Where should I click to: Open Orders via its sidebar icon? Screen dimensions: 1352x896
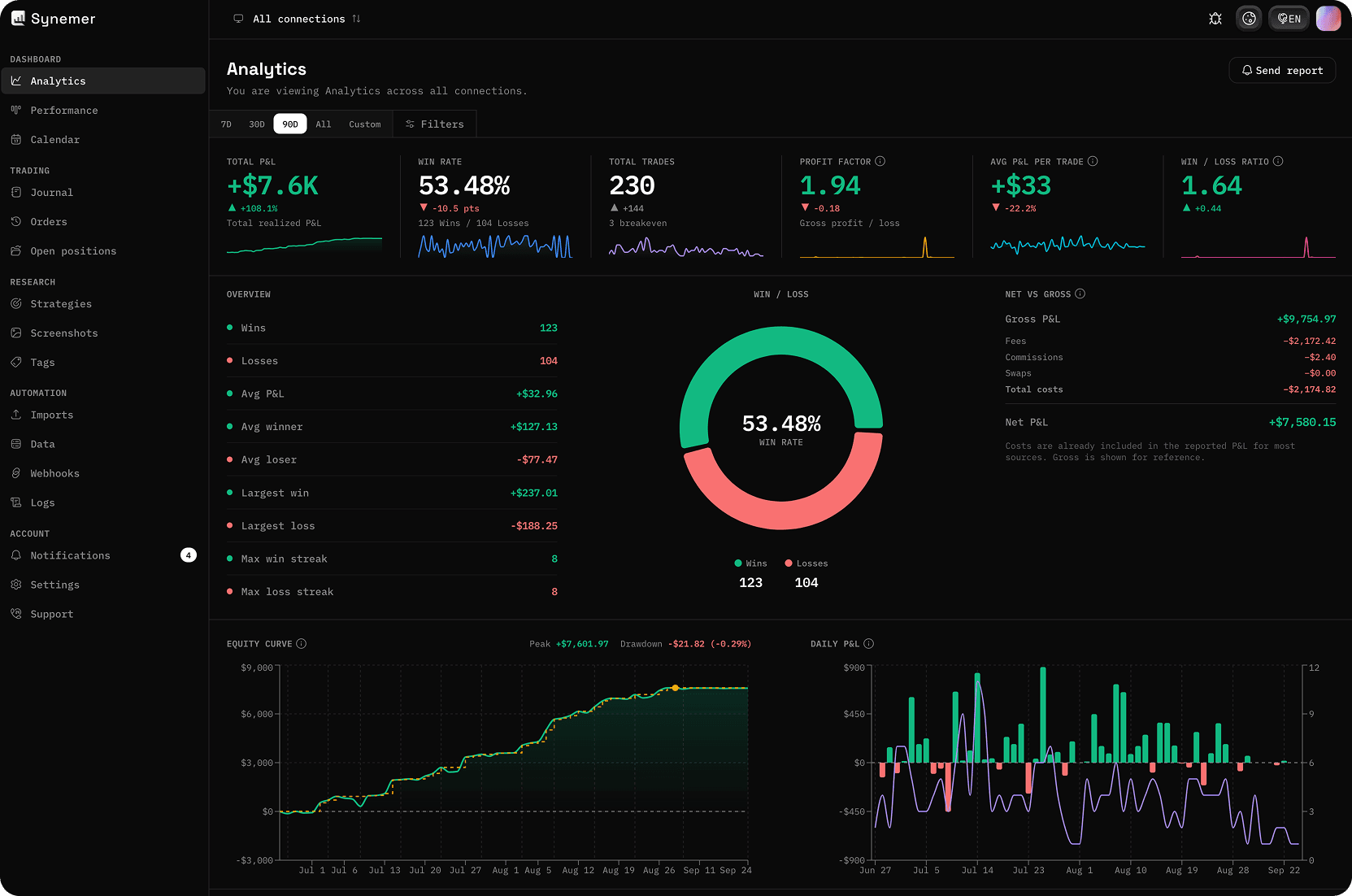pyautogui.click(x=16, y=221)
